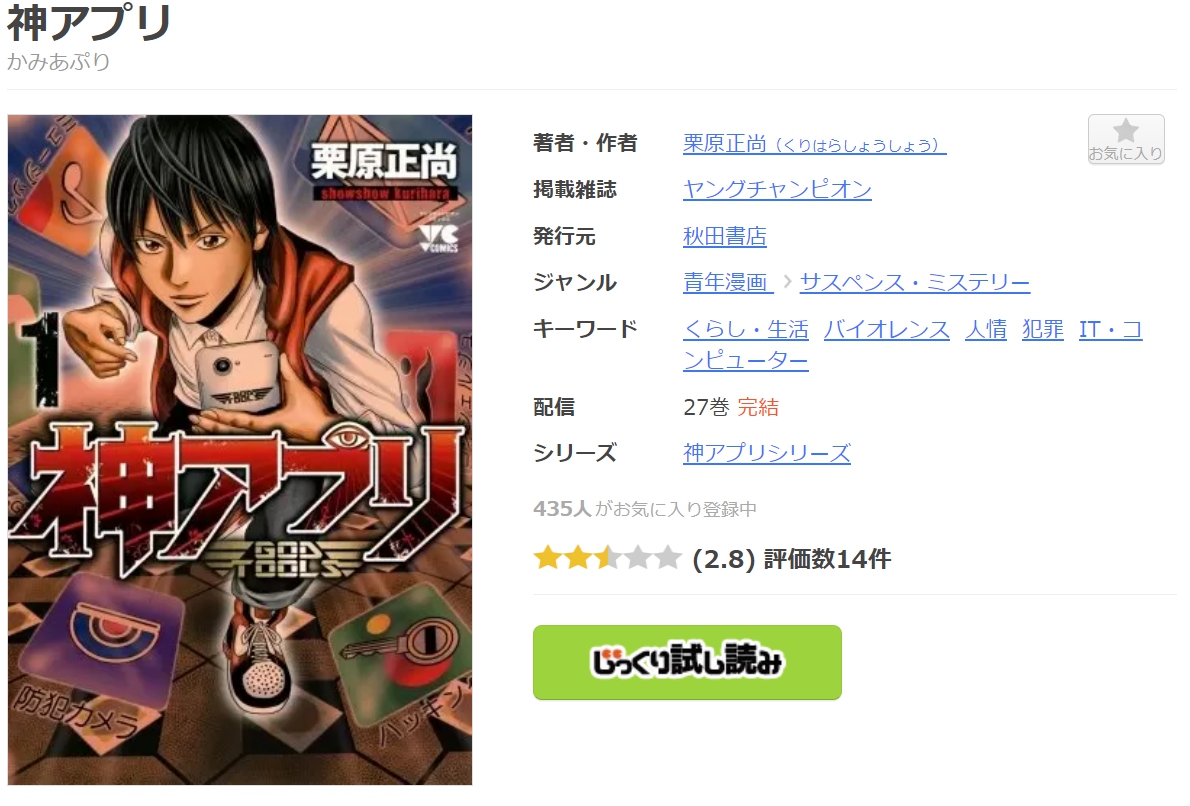Click the 評価数14件 review count text
Viewport: 1190px width, 806px height.
pyautogui.click(x=827, y=559)
